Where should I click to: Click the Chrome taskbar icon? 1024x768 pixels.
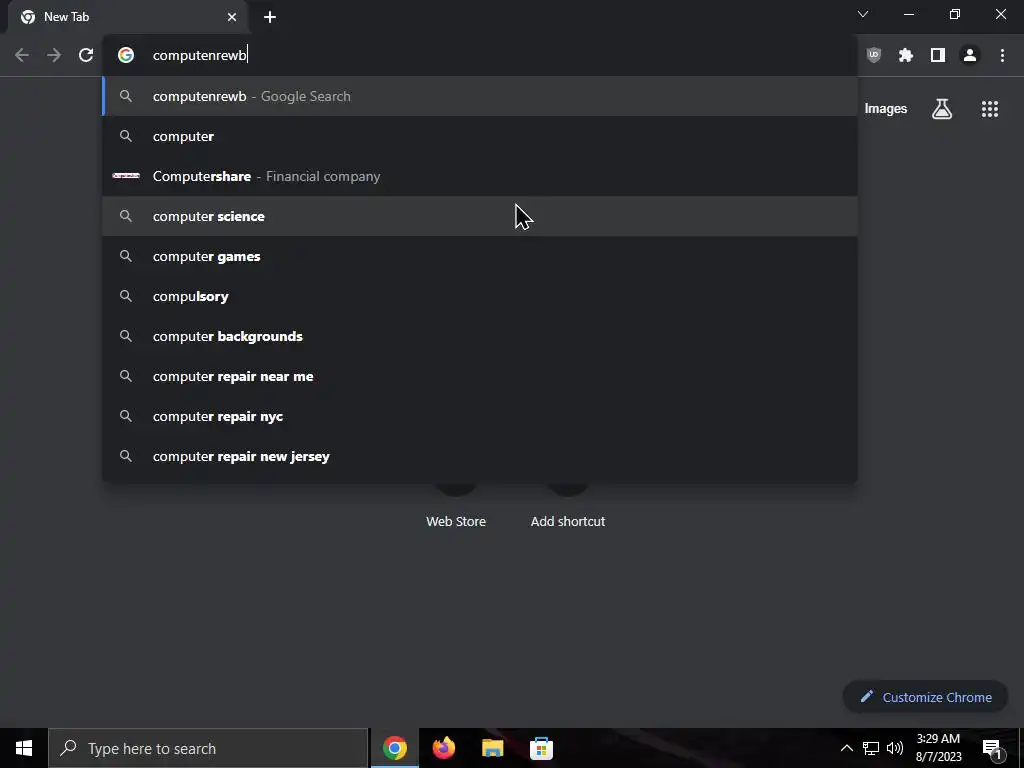coord(394,748)
